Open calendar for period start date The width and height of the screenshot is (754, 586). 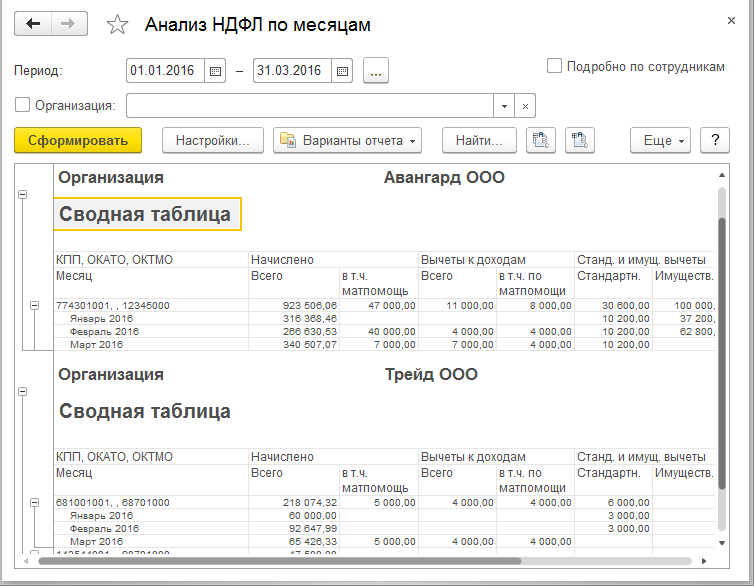pyautogui.click(x=215, y=71)
